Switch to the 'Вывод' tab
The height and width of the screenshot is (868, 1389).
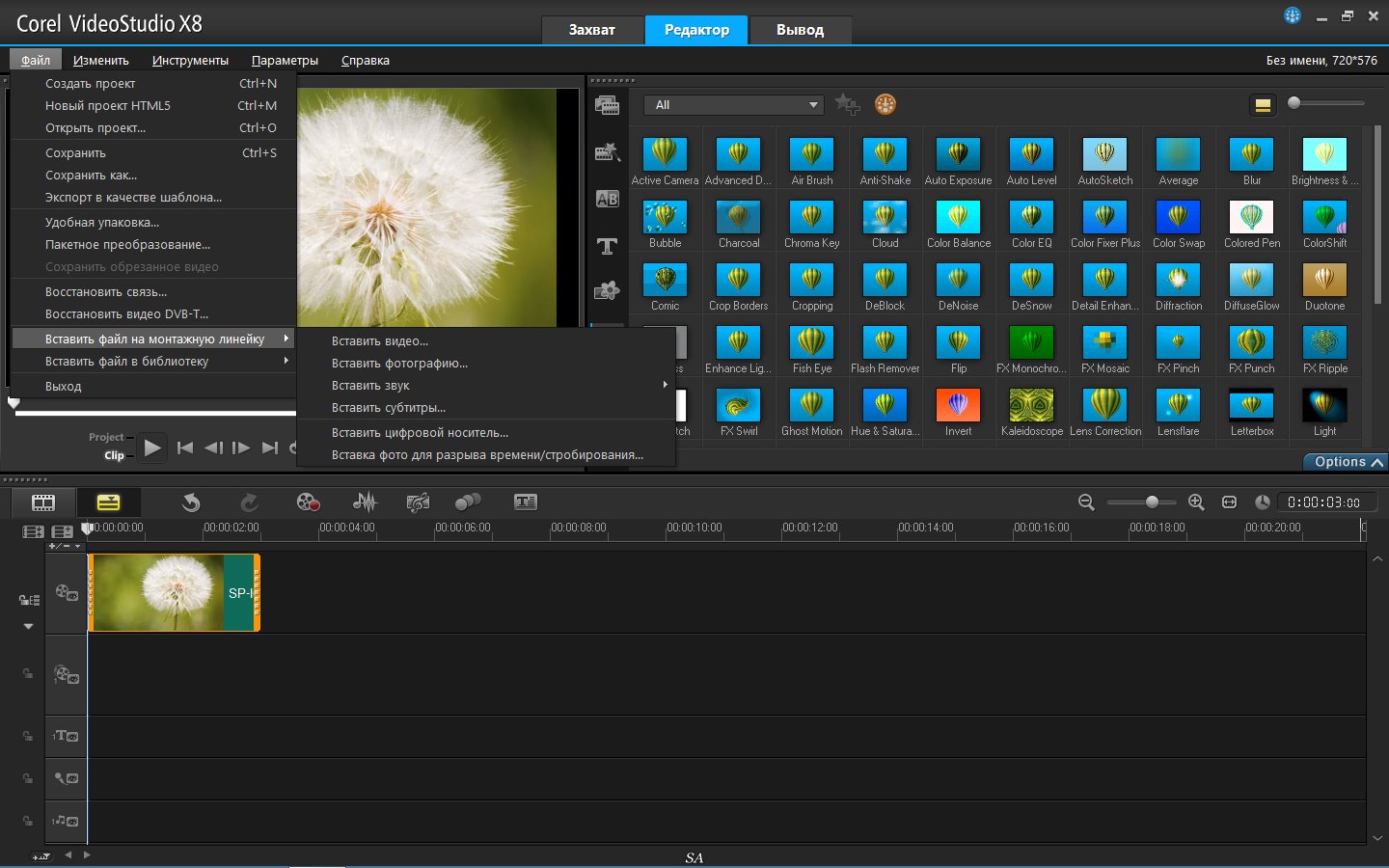[800, 30]
